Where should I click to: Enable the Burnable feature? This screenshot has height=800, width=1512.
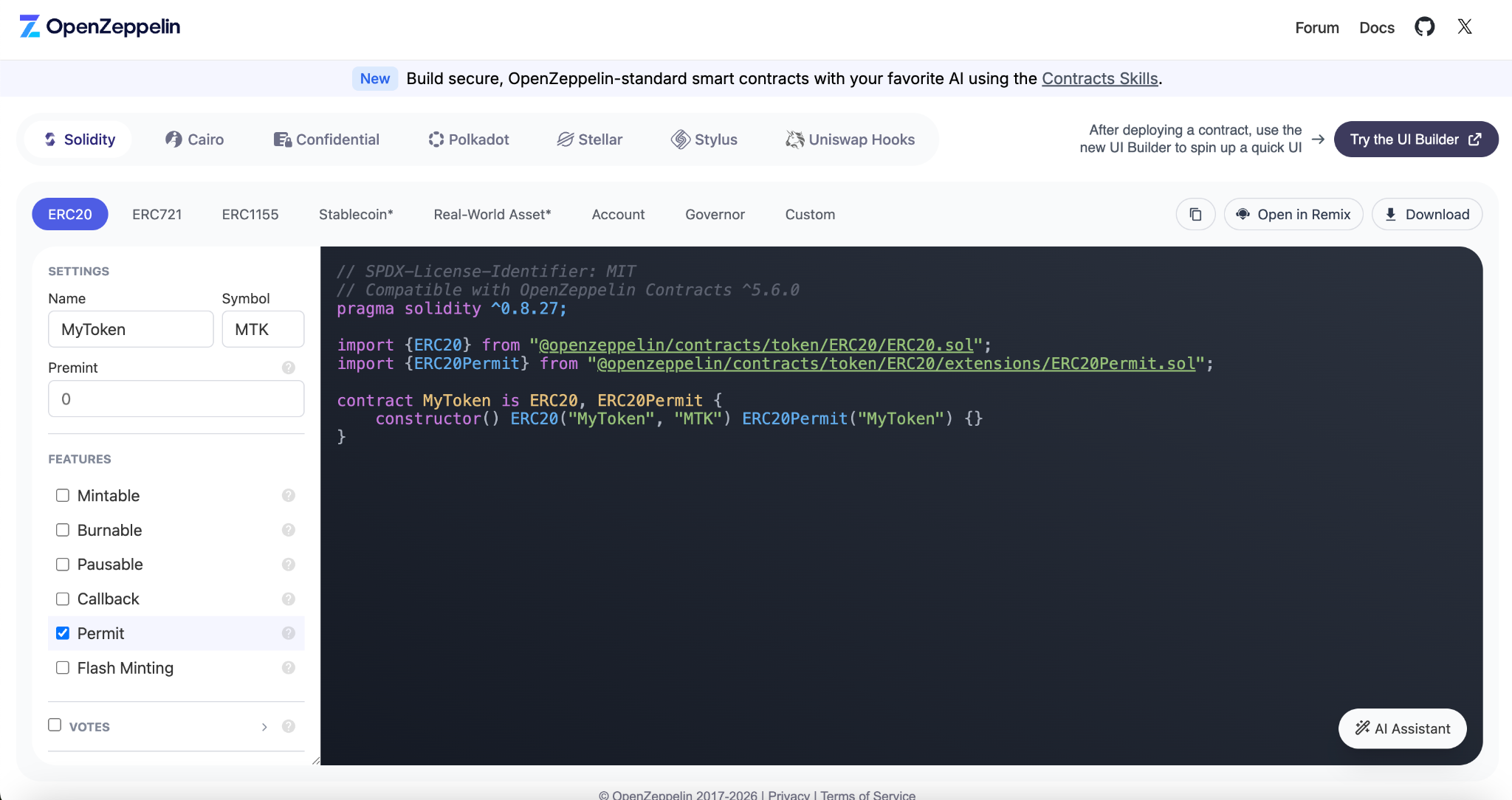pyautogui.click(x=63, y=530)
